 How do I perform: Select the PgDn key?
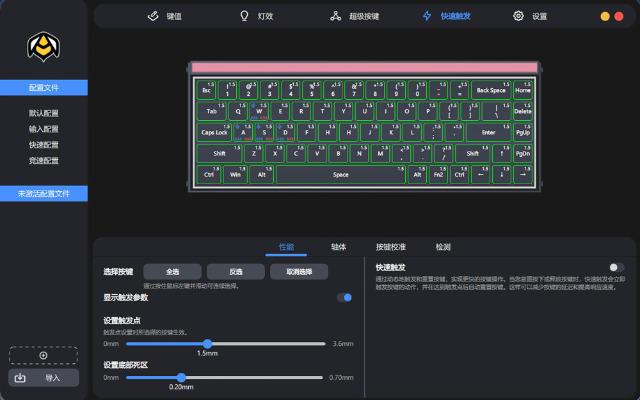coord(523,153)
